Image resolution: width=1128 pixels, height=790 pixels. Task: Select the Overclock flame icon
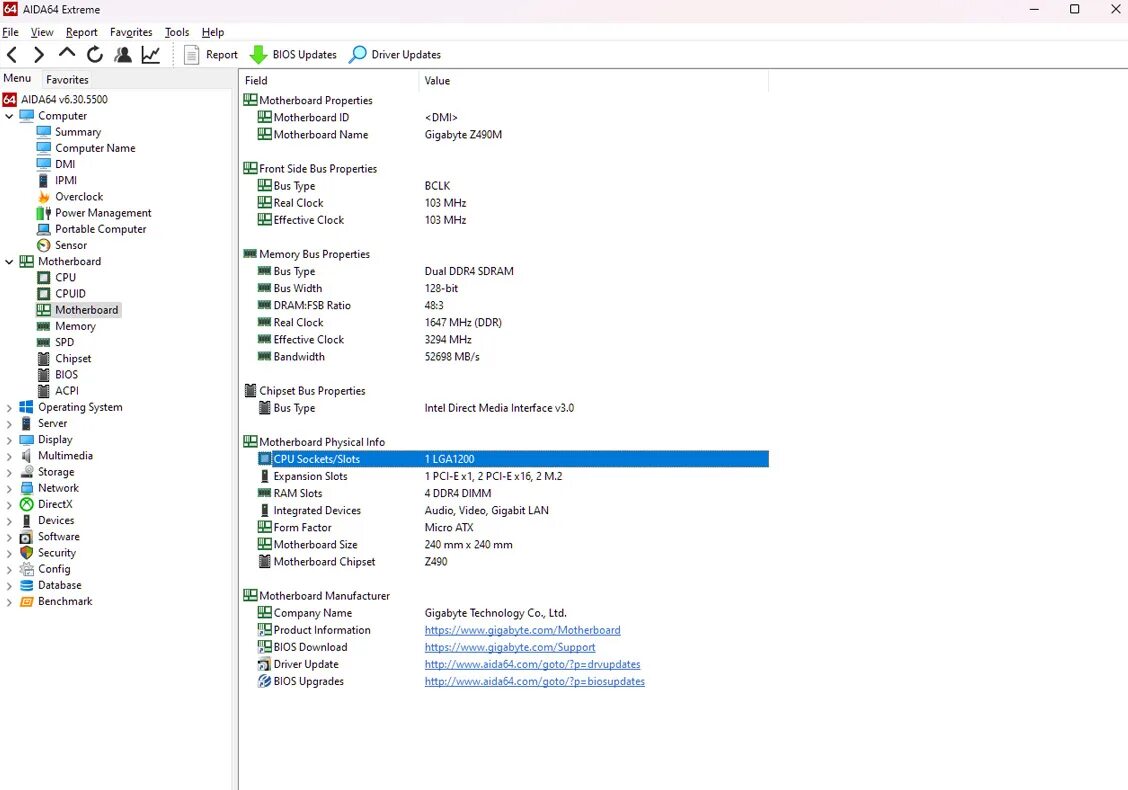tap(44, 196)
